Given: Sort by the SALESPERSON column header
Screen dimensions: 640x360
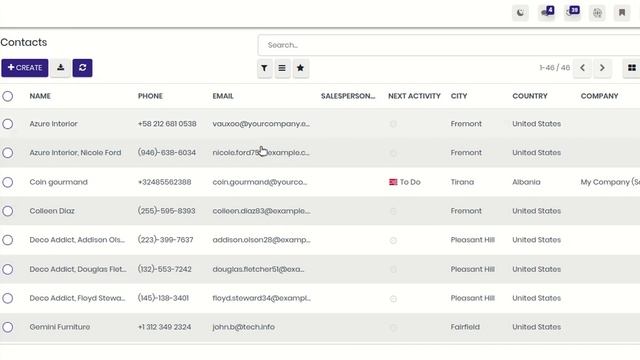Looking at the screenshot, I should pyautogui.click(x=348, y=96).
